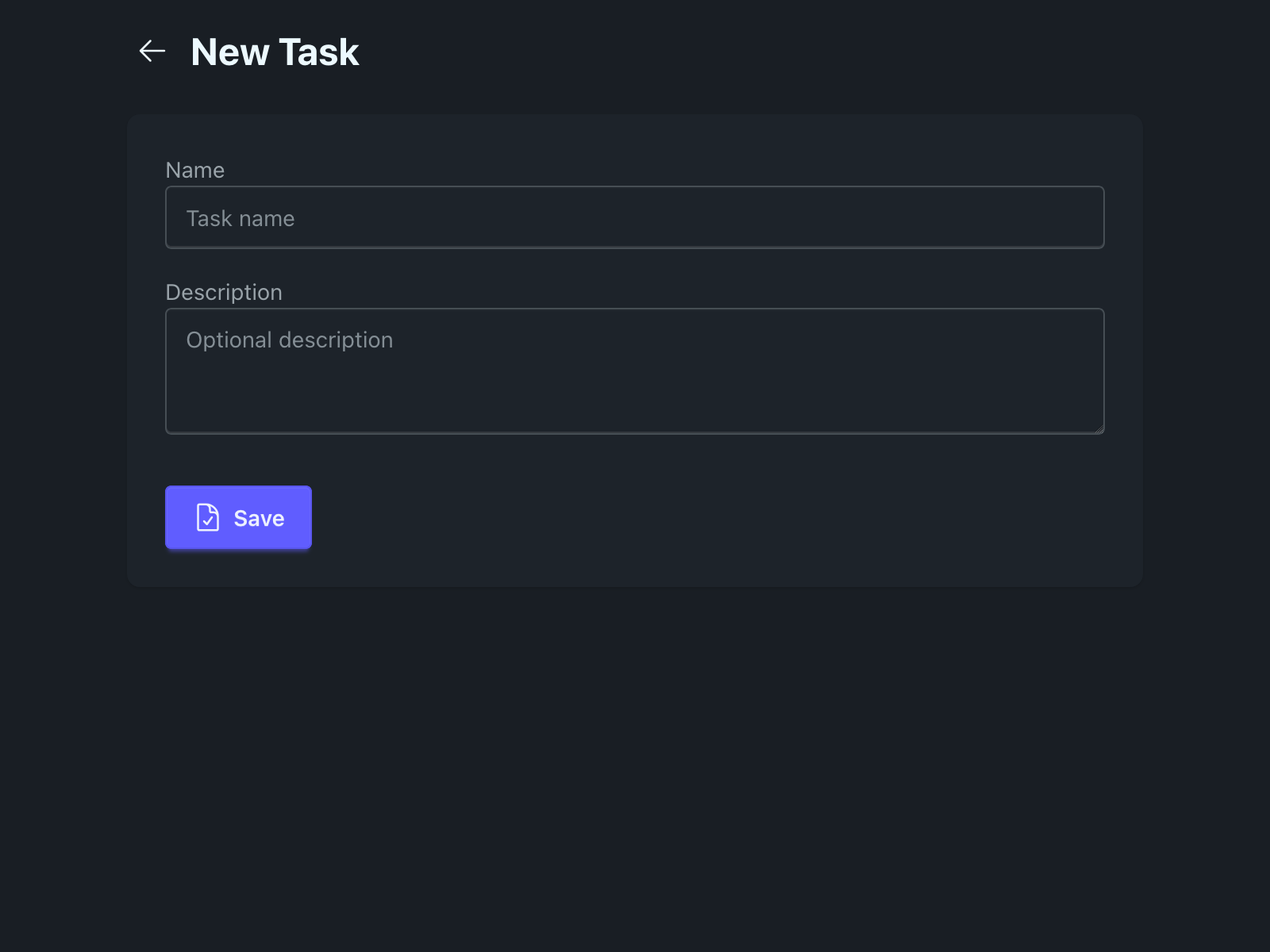
Task: Click the Description field label
Action: click(224, 293)
